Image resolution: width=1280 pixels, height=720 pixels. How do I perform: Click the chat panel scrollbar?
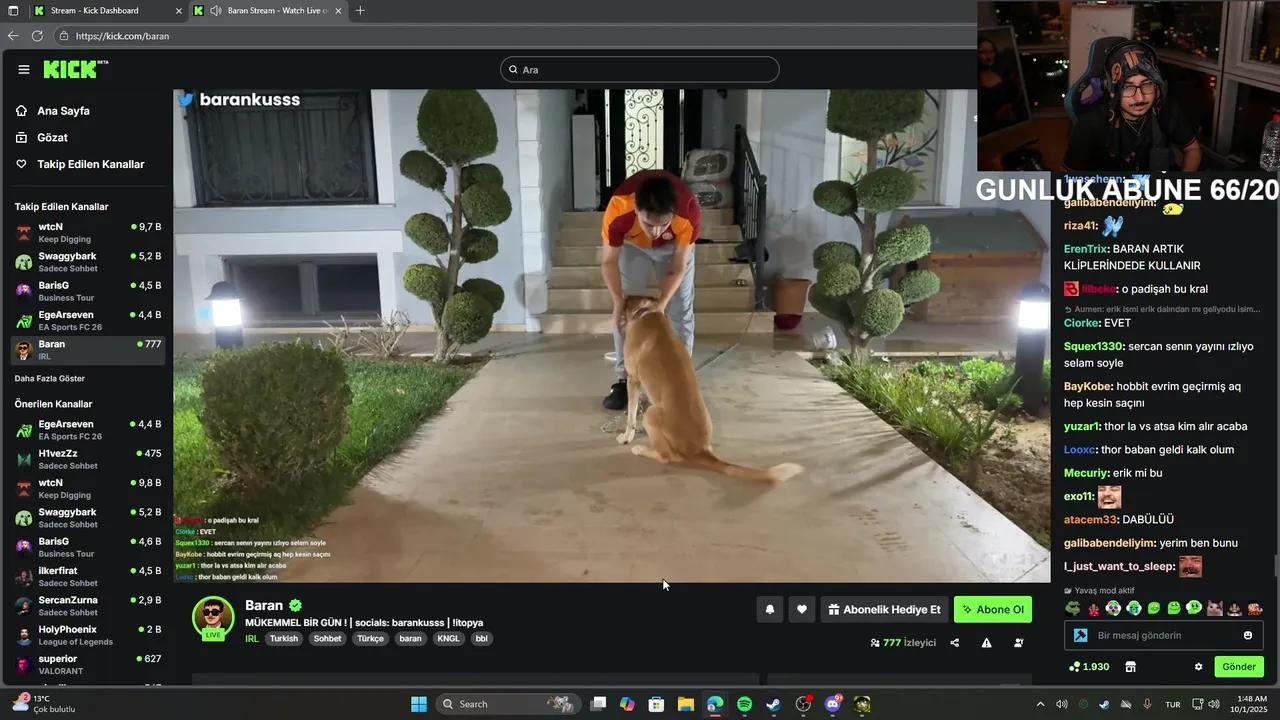point(1275,565)
